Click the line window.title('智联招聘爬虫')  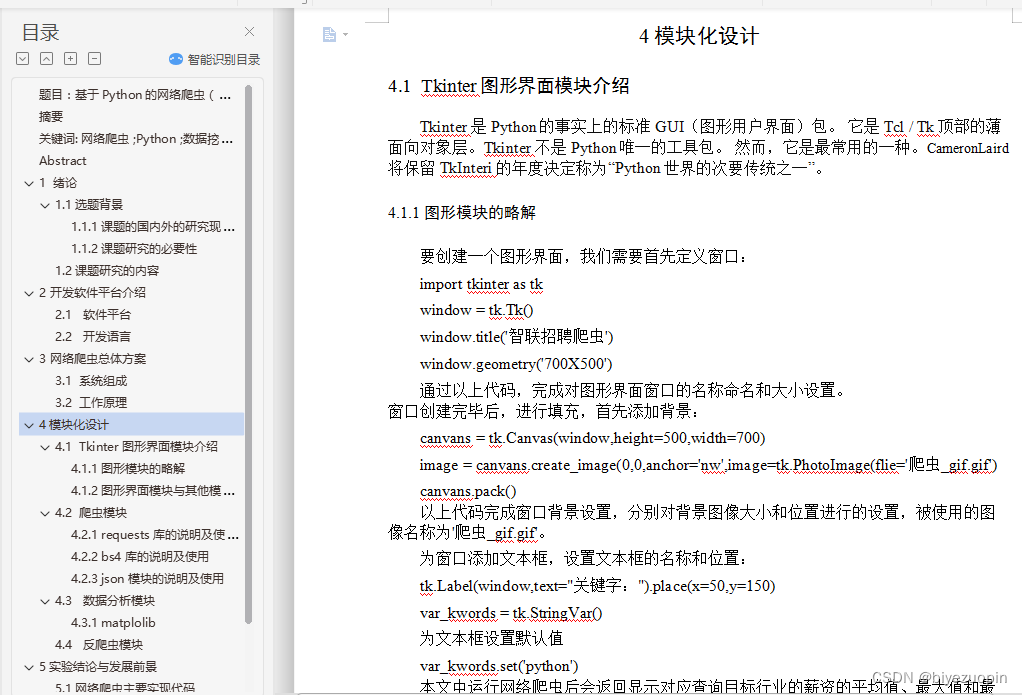[516, 336]
